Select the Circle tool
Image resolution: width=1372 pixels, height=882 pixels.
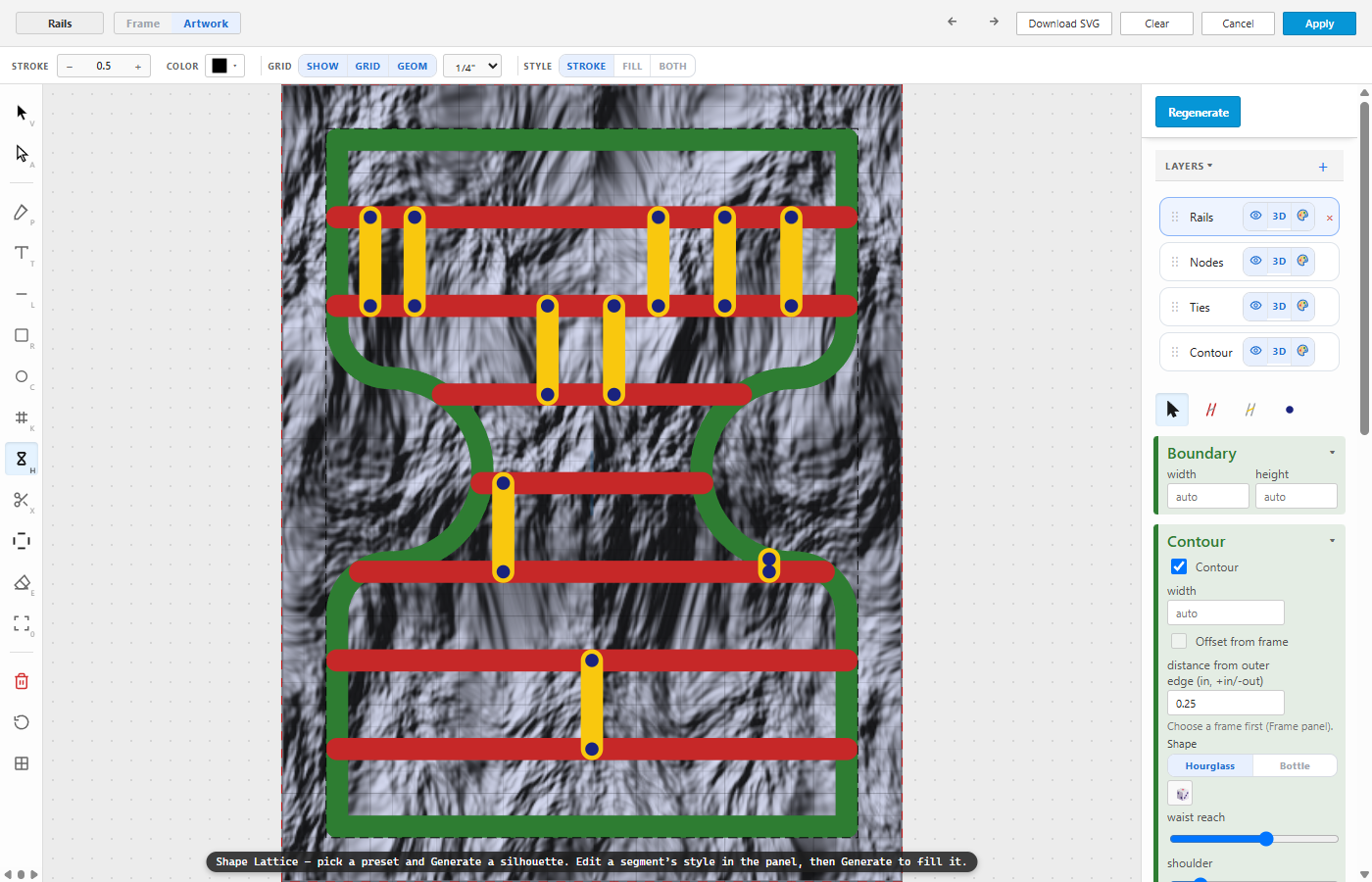coord(22,376)
